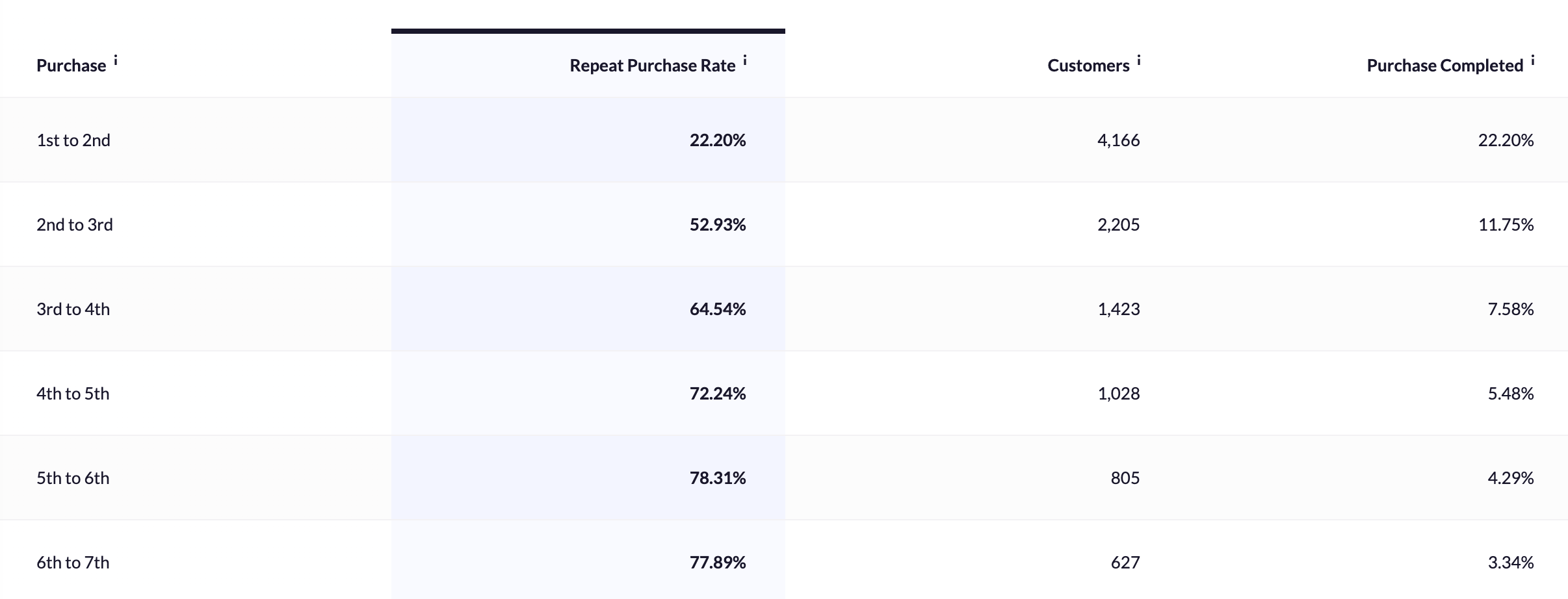Click the 78.31% repeat purchase rate cell
The height and width of the screenshot is (599, 1568).
(x=717, y=478)
